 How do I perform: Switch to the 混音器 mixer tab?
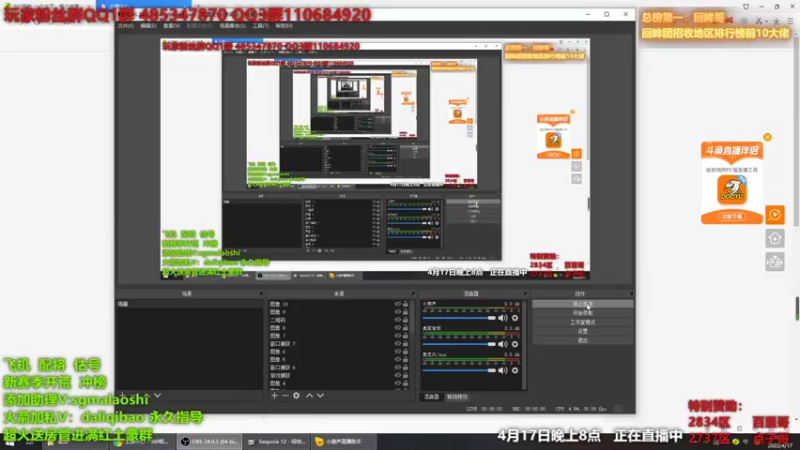pyautogui.click(x=432, y=396)
